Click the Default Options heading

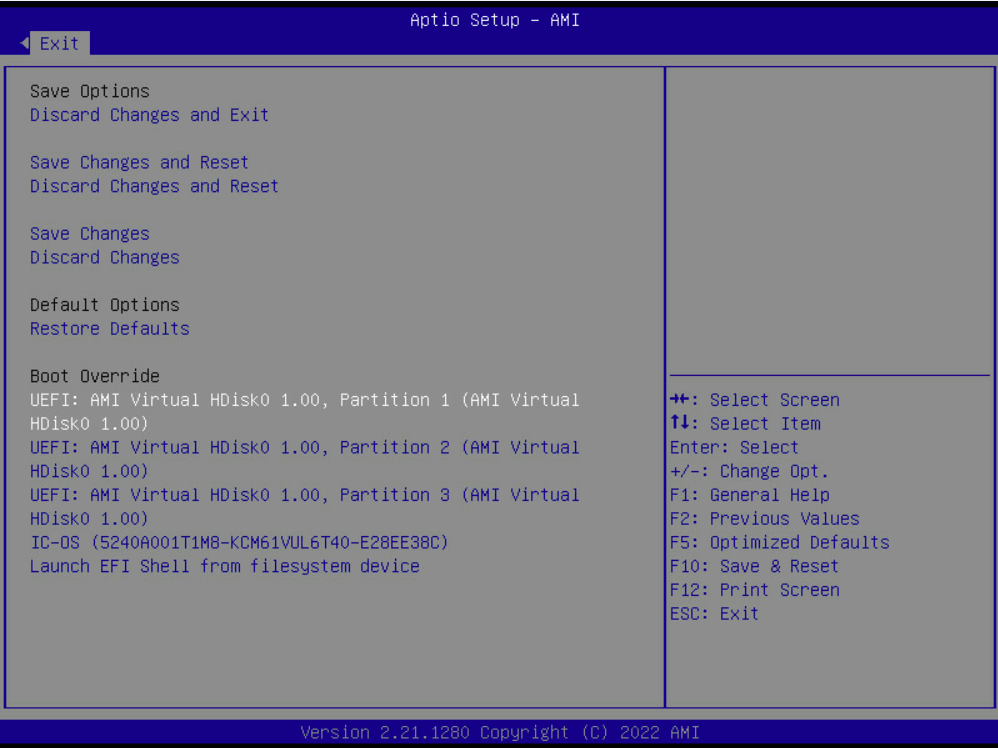tap(105, 306)
